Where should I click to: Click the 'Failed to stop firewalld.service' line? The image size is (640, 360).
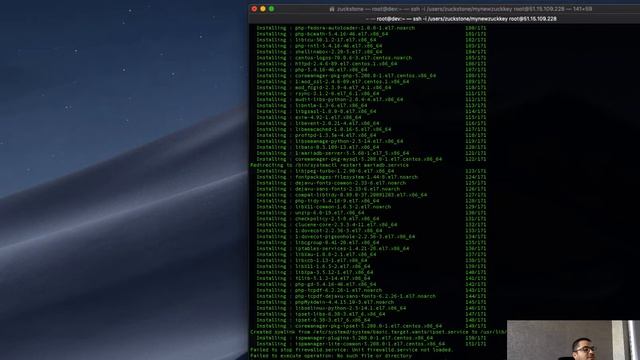pos(351,350)
